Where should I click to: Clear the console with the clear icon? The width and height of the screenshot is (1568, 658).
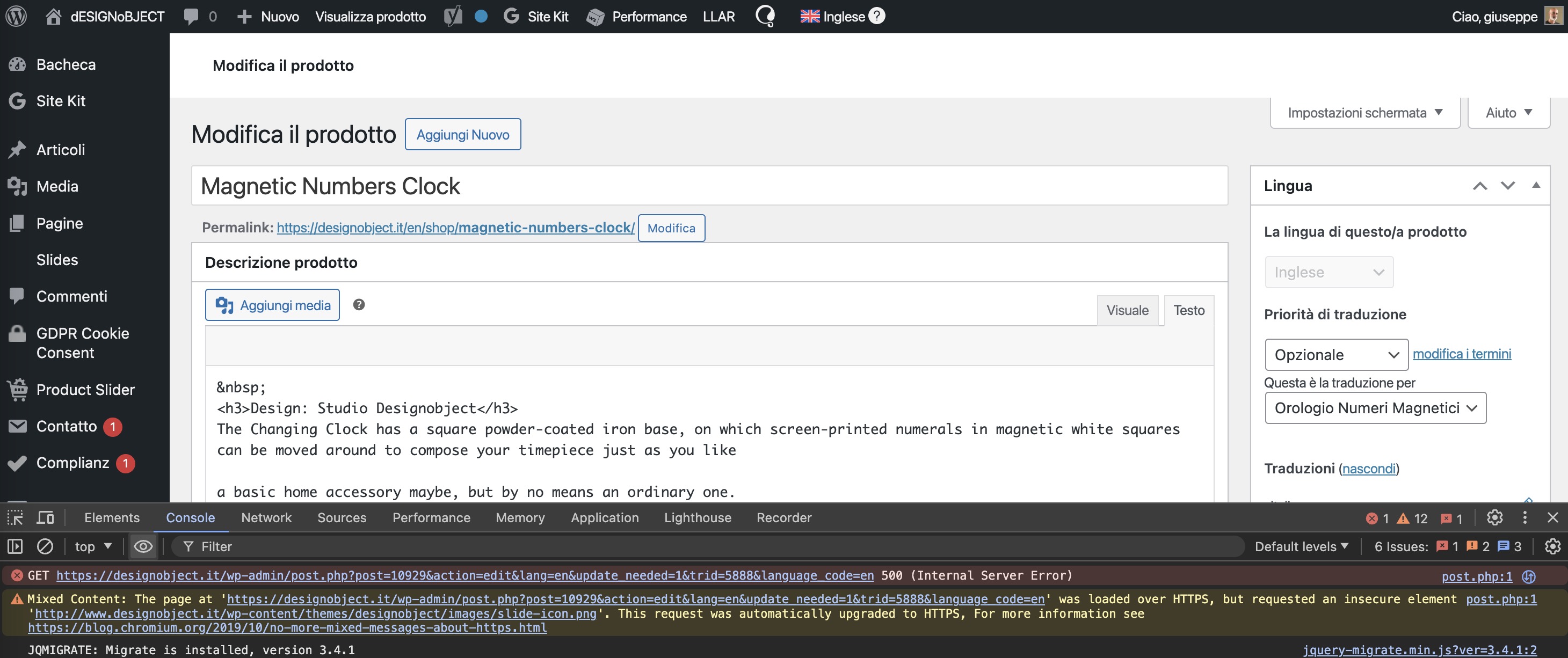point(45,546)
